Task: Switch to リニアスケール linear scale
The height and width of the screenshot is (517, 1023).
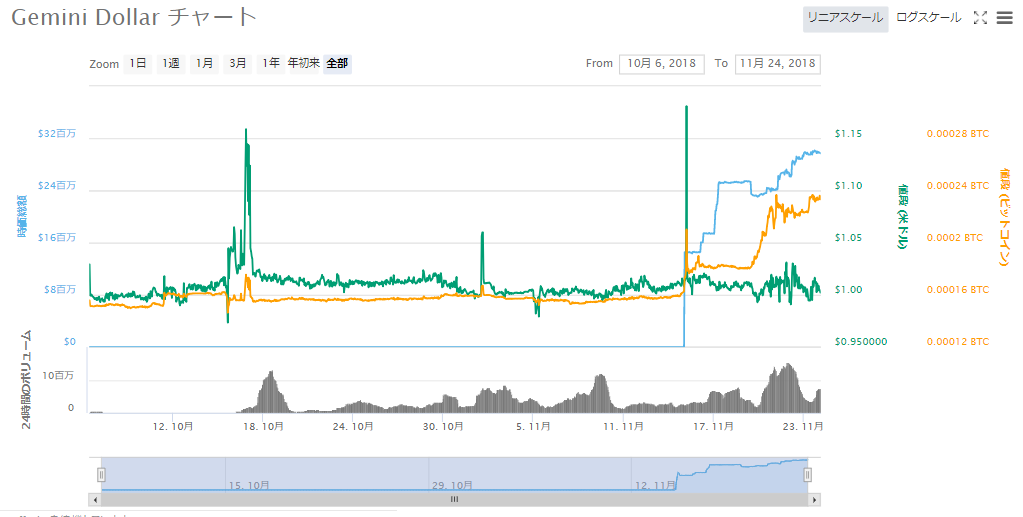Action: pos(845,18)
